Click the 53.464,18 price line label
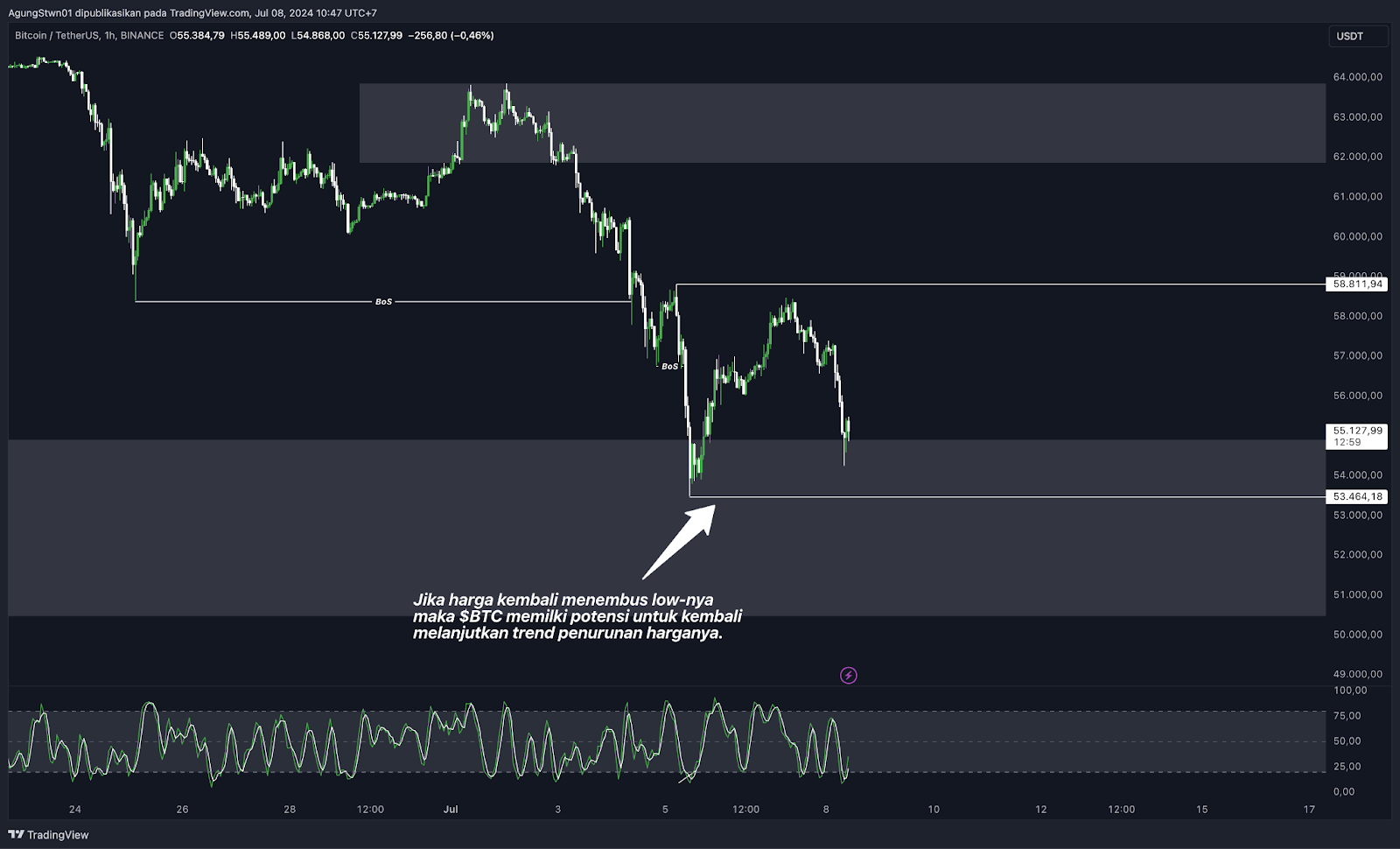The width and height of the screenshot is (1400, 849). pyautogui.click(x=1357, y=497)
